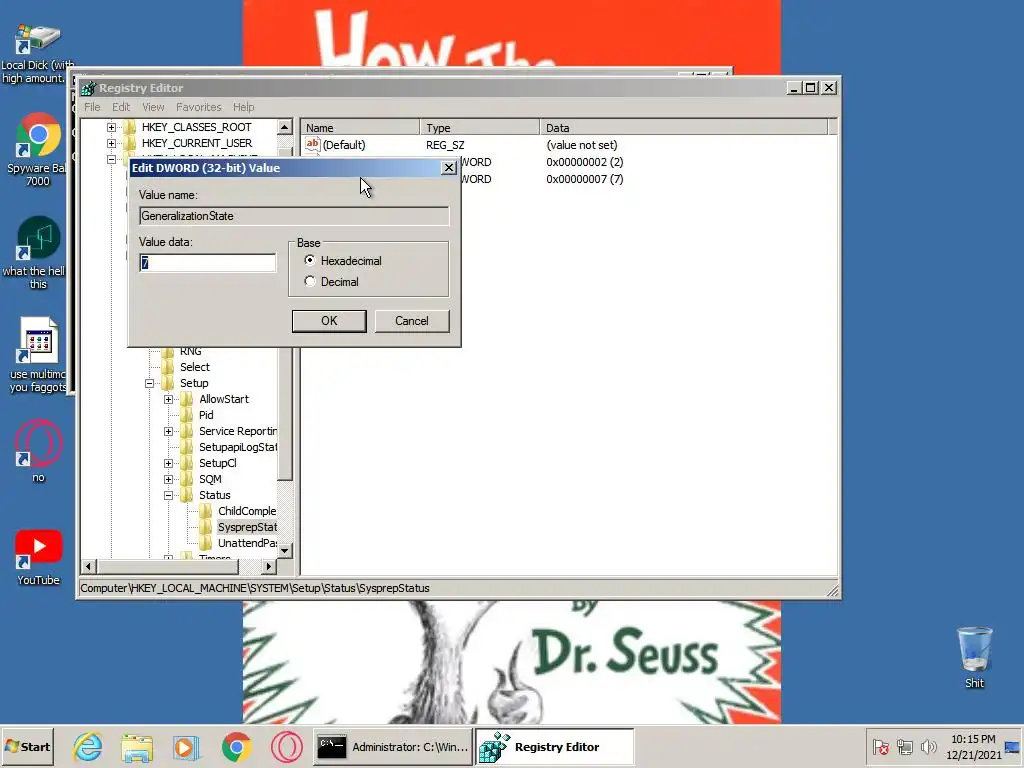The image size is (1024, 768).
Task: Click the Data column header
Action: pos(684,128)
